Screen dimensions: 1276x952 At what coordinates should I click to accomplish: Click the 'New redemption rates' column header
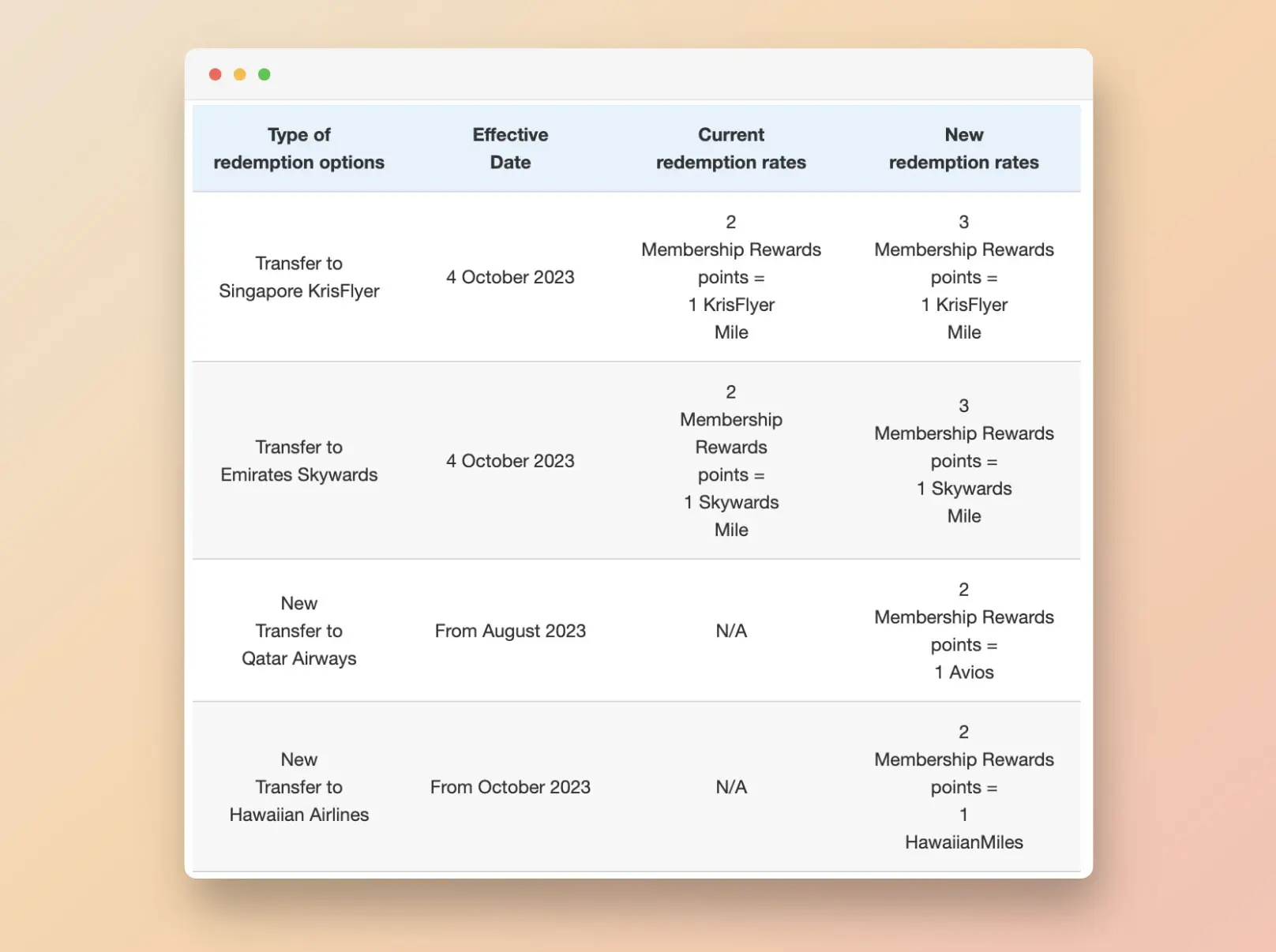click(964, 148)
